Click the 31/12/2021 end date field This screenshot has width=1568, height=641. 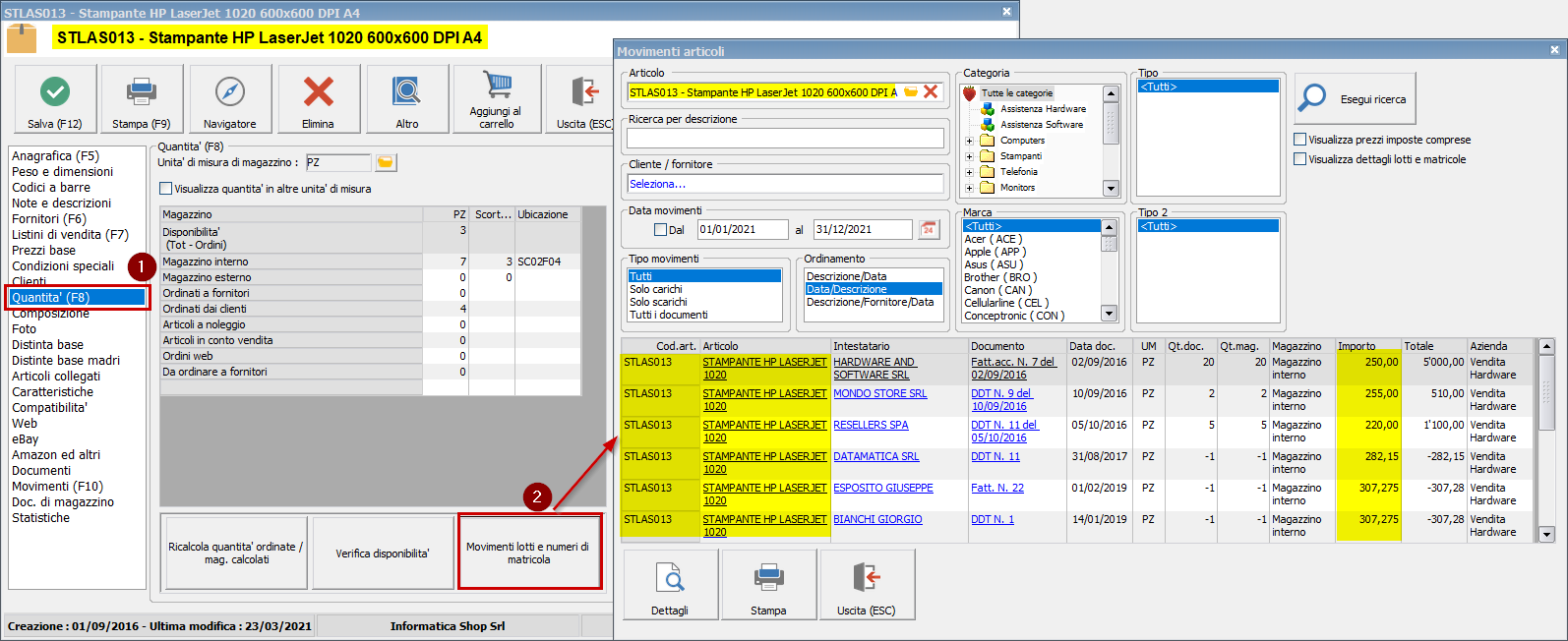pos(863,229)
